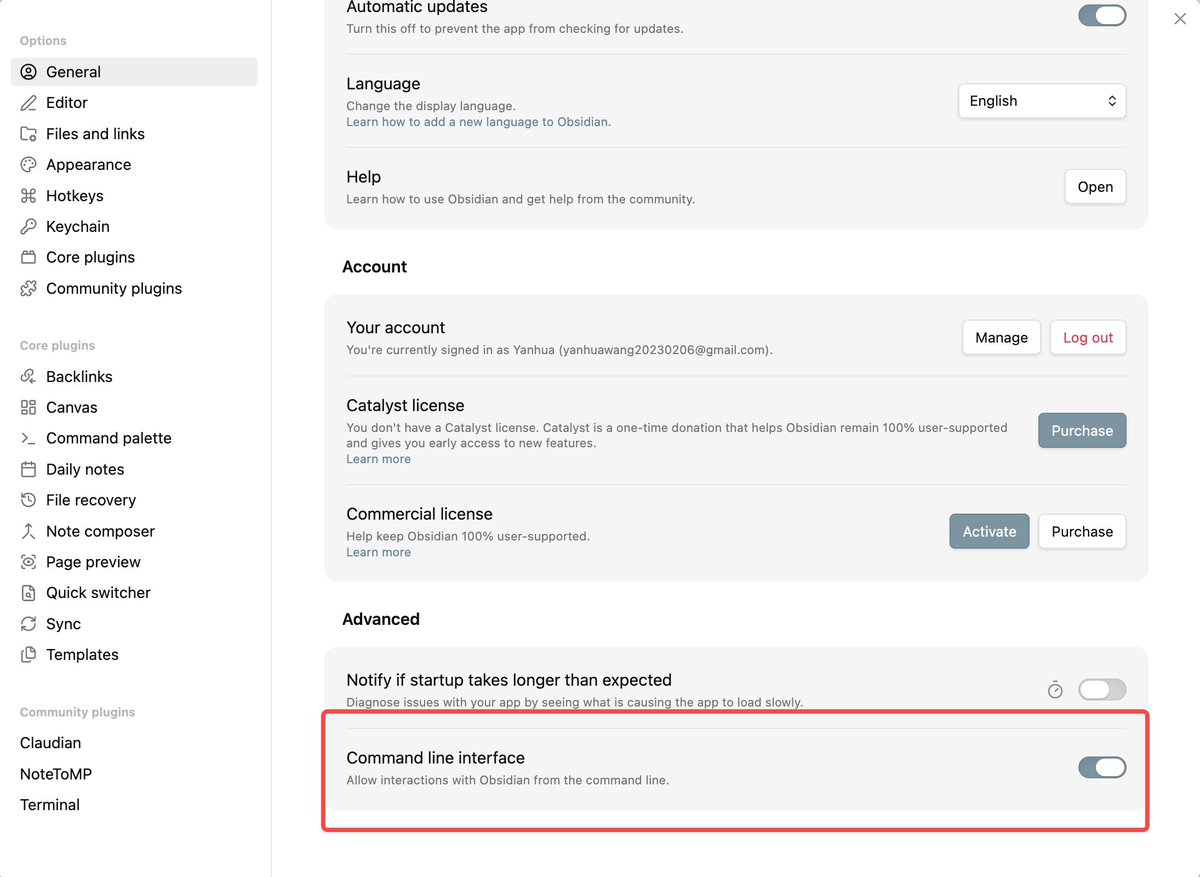Viewport: 1200px width, 877px height.
Task: Click Manage account button
Action: 1001,338
